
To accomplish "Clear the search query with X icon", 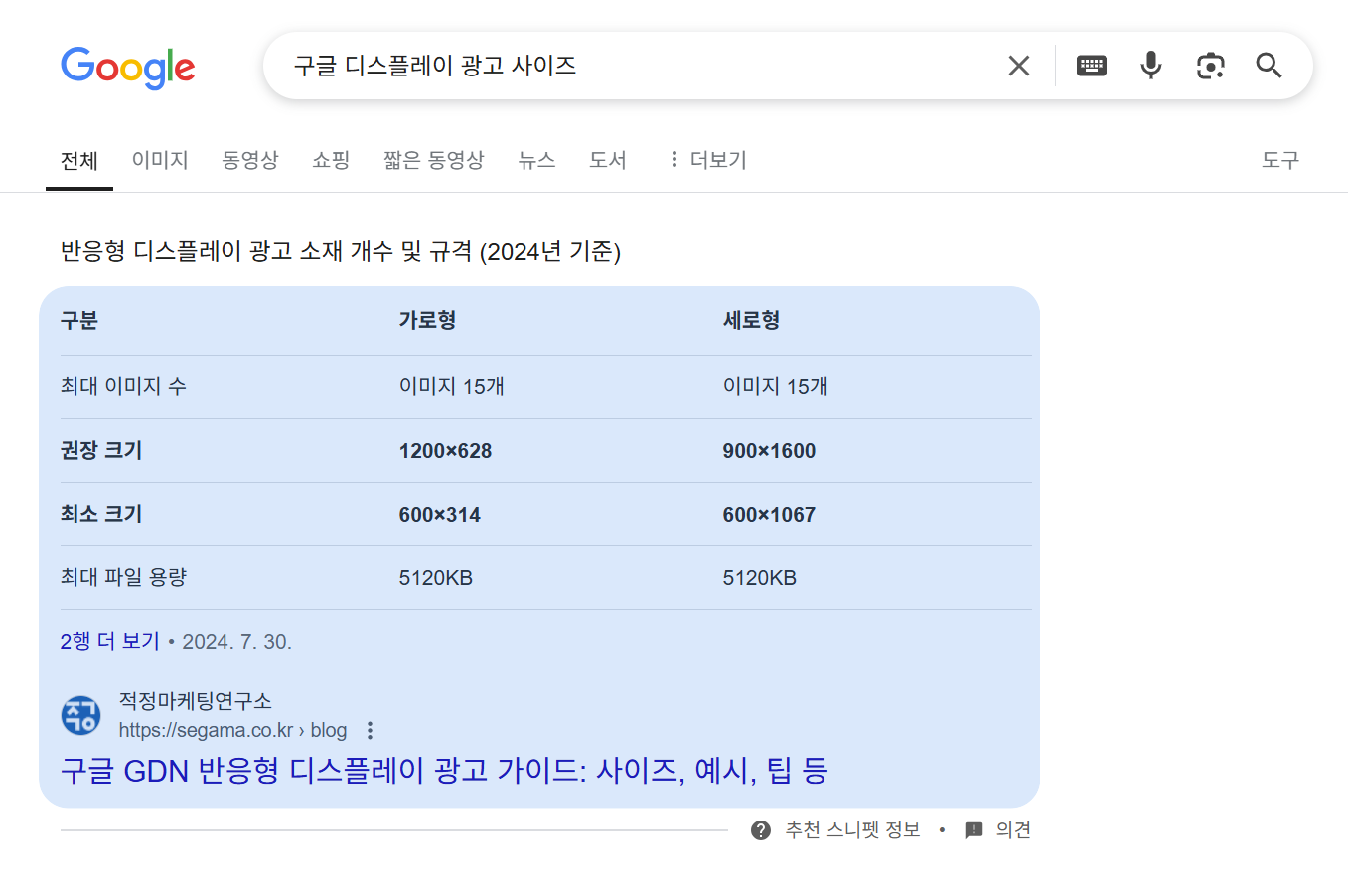I will click(1018, 66).
